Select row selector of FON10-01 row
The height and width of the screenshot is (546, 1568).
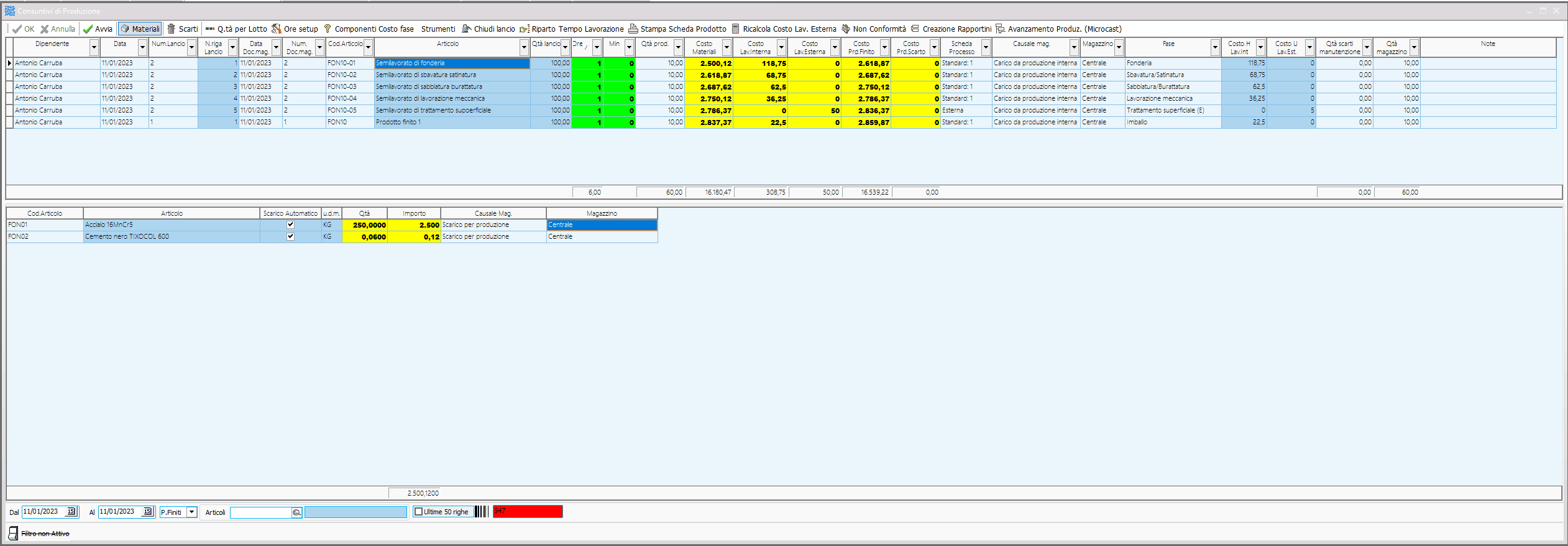click(9, 63)
